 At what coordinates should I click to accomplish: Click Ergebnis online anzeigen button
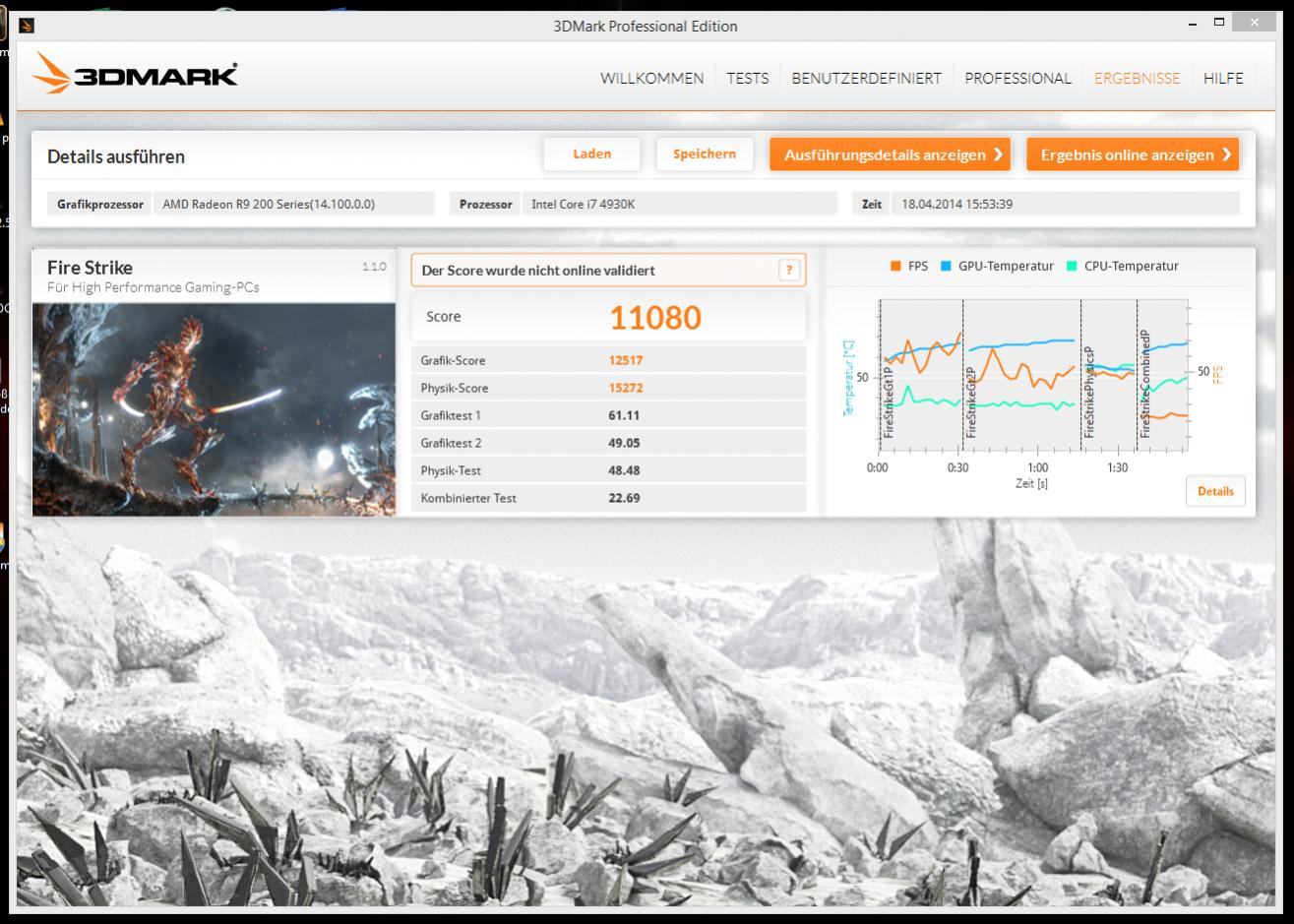click(1133, 154)
